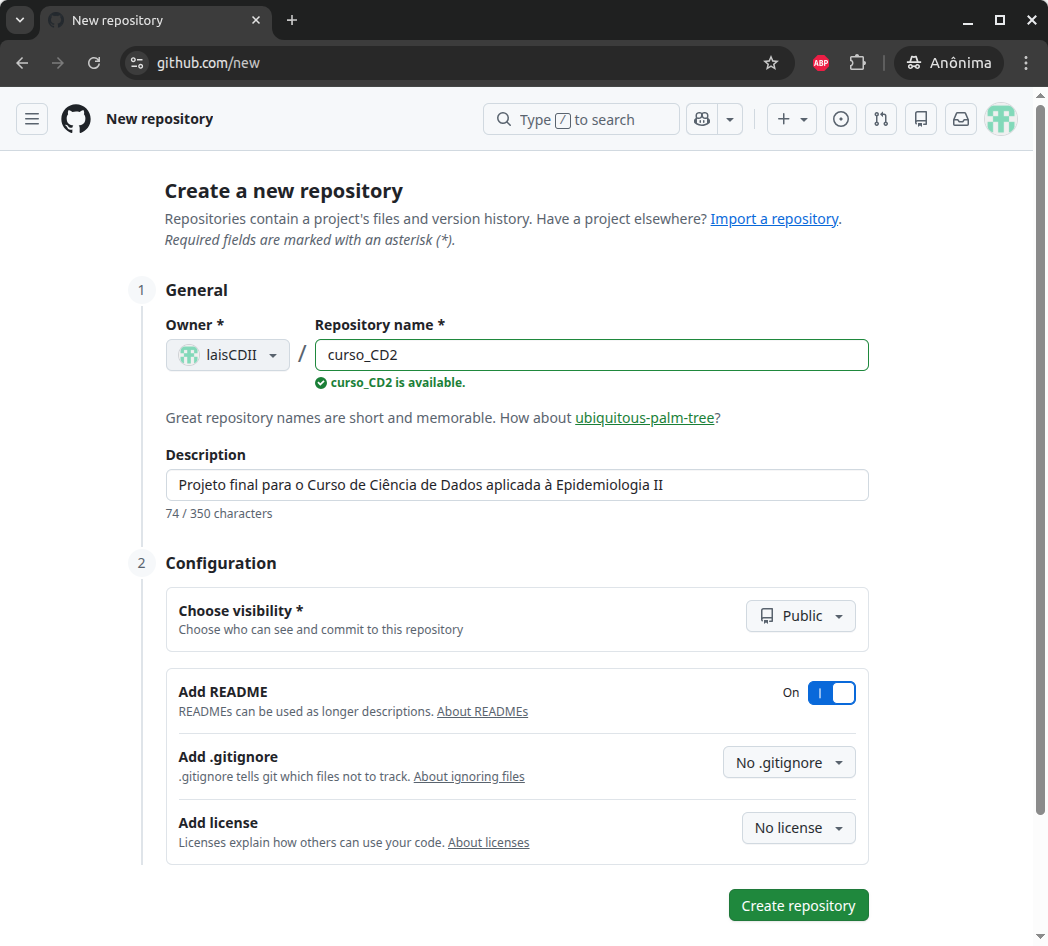Open the GitHub hamburger navigation menu
1048x946 pixels.
(x=32, y=119)
